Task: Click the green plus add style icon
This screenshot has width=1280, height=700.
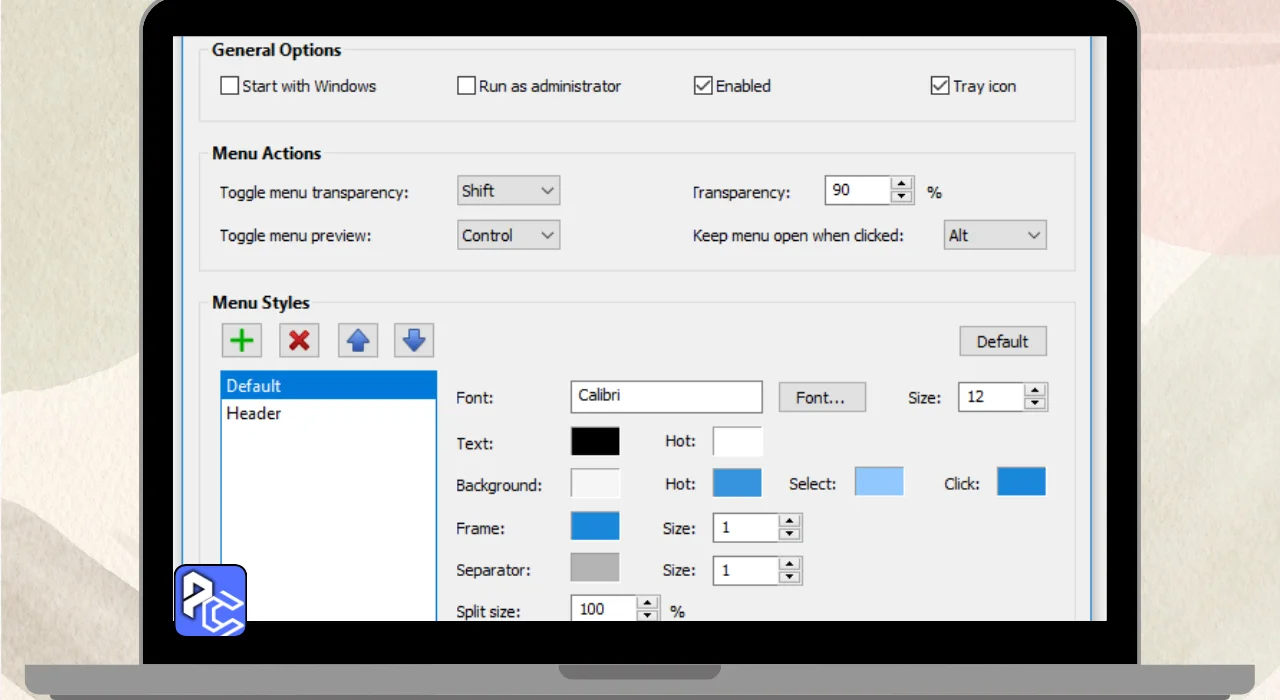Action: [x=241, y=341]
